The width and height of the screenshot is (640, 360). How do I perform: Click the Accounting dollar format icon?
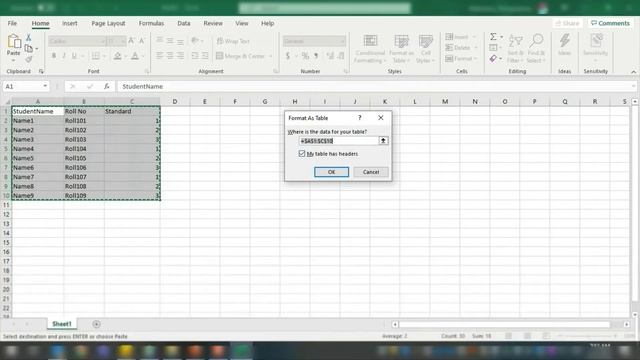pyautogui.click(x=288, y=56)
